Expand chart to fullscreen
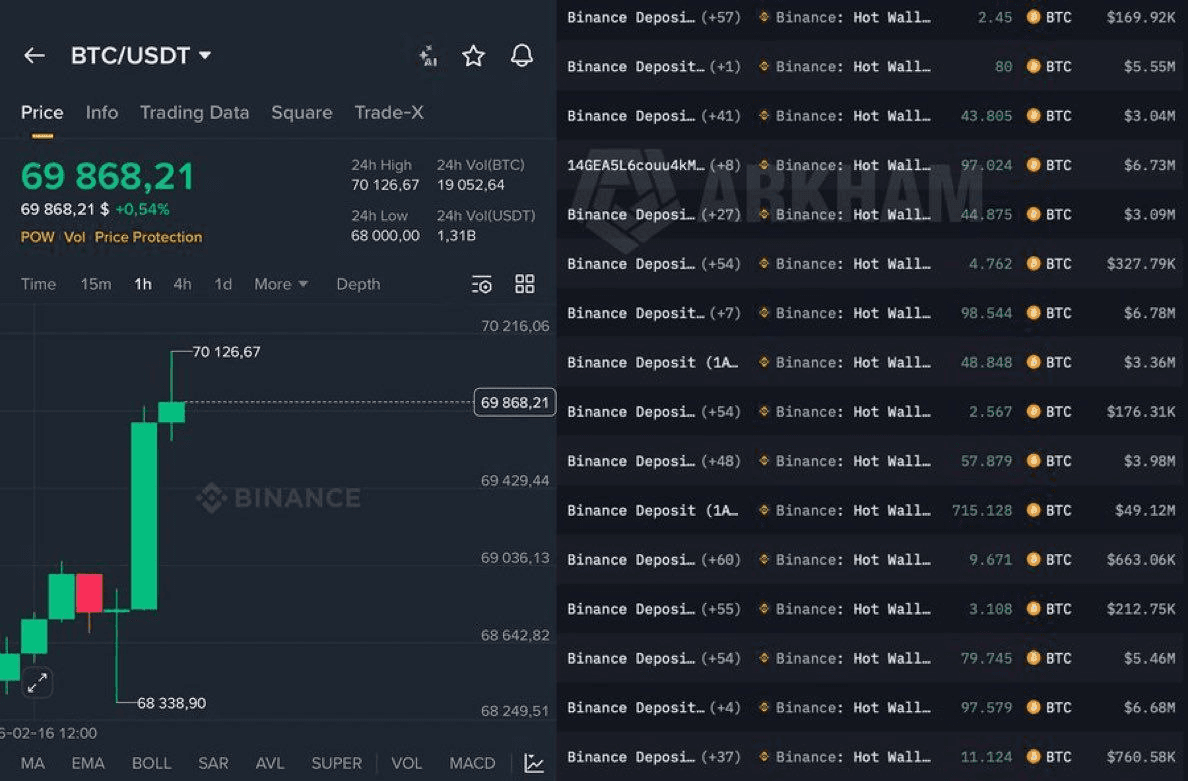 click(37, 684)
